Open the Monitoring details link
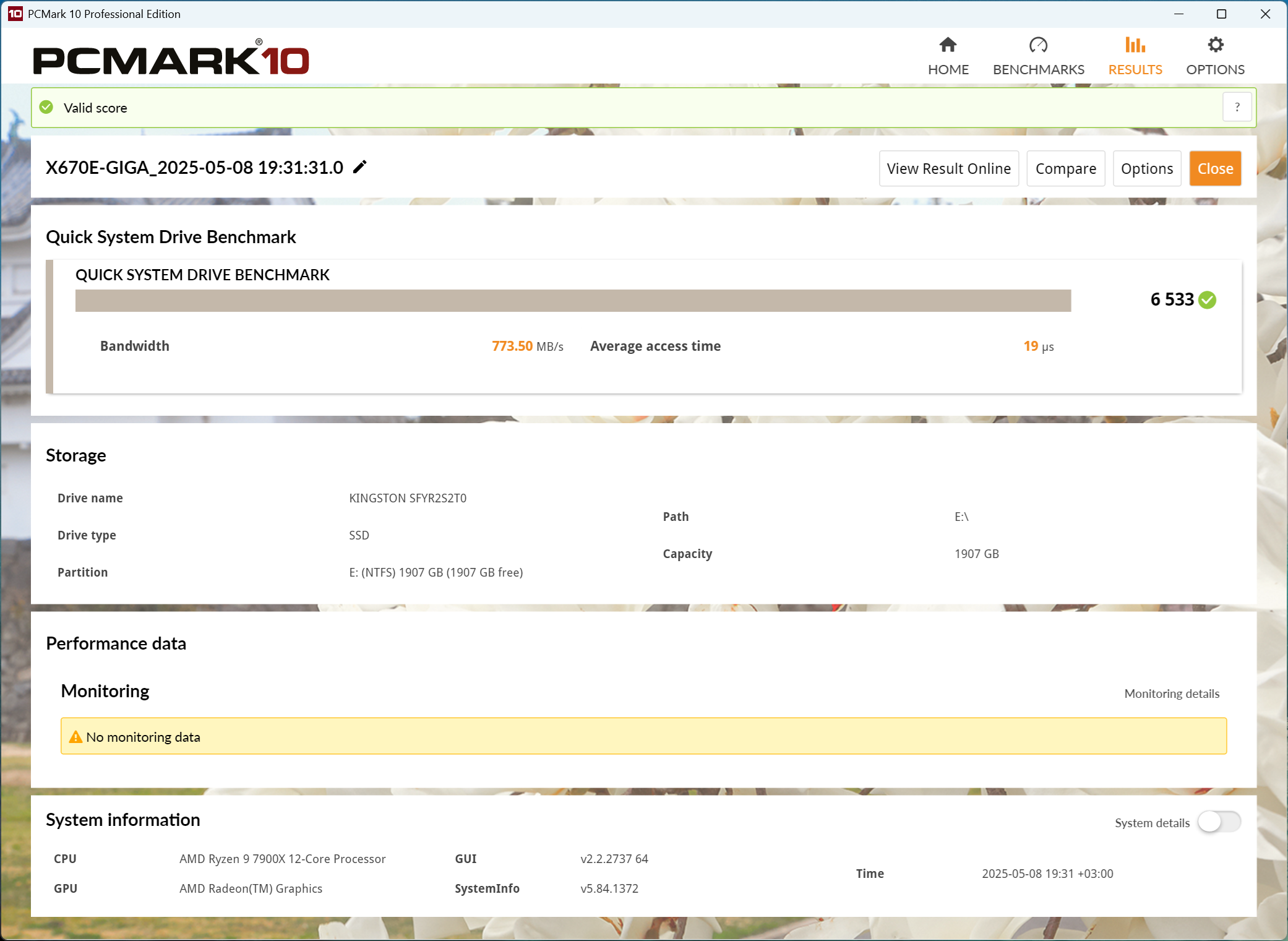 pos(1171,694)
